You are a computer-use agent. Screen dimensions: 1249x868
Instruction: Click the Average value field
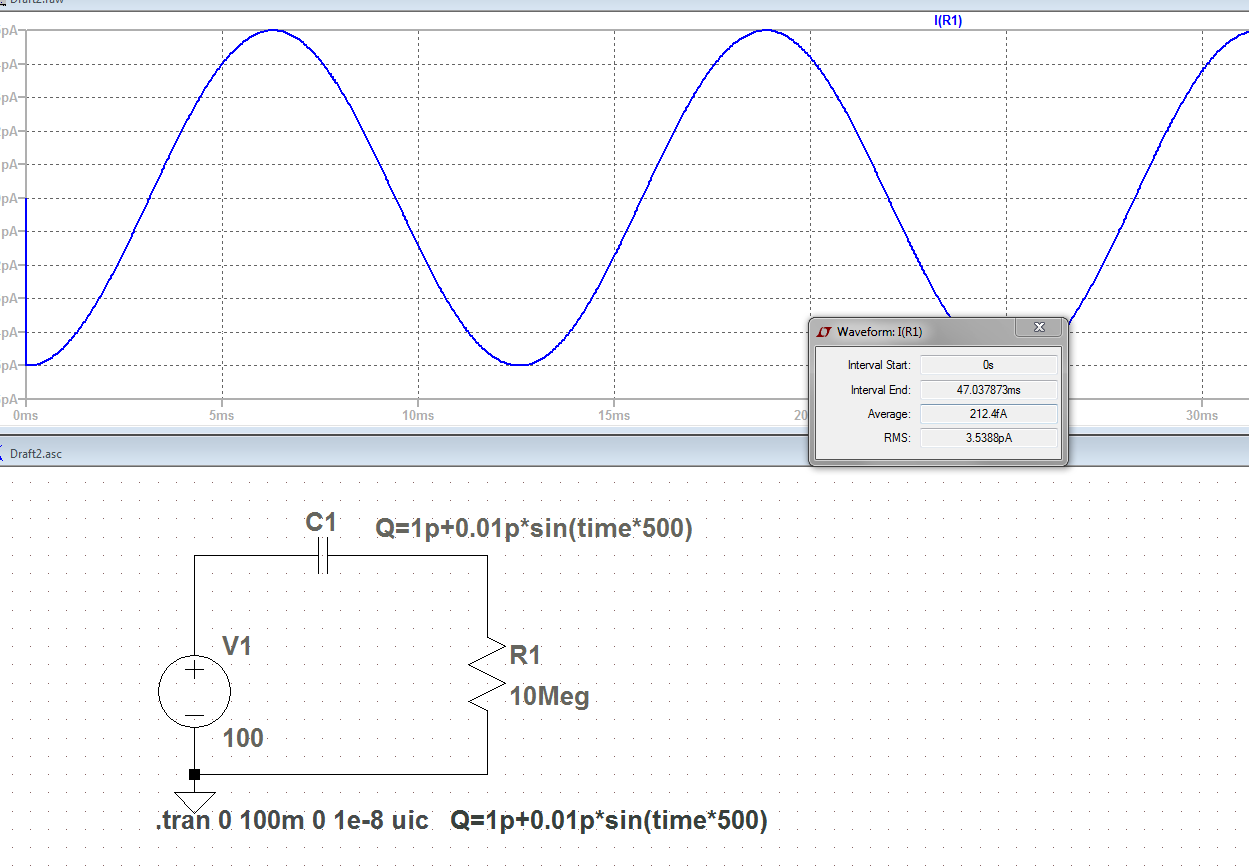[x=988, y=413]
